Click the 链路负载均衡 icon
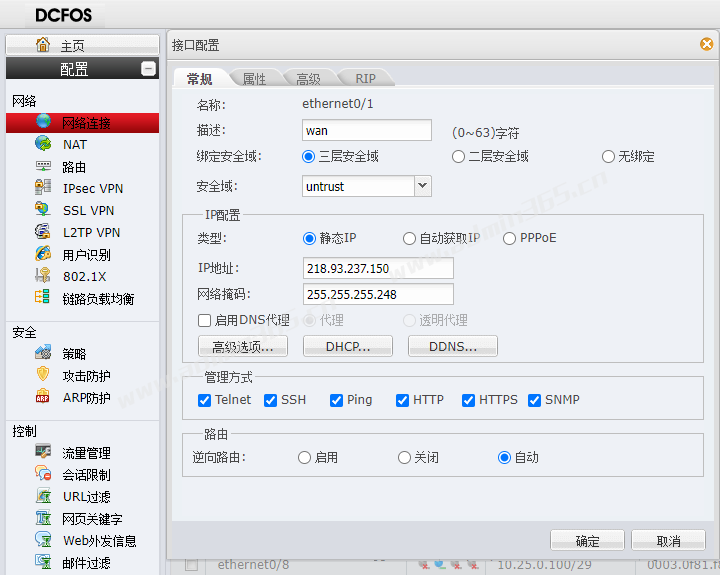This screenshot has height=575, width=720. (42, 297)
